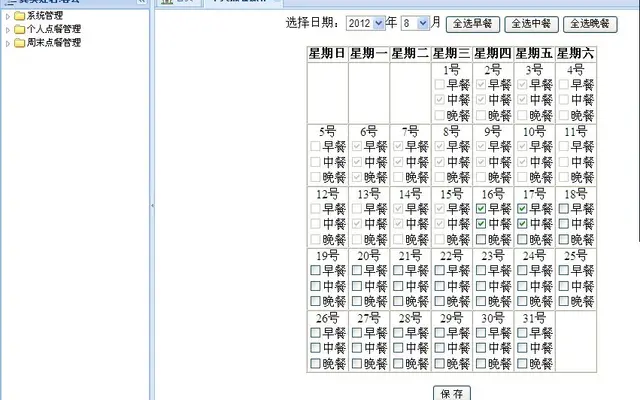Image resolution: width=640 pixels, height=400 pixels.
Task: Check 晚餐 for 23号
Action: tap(481, 302)
